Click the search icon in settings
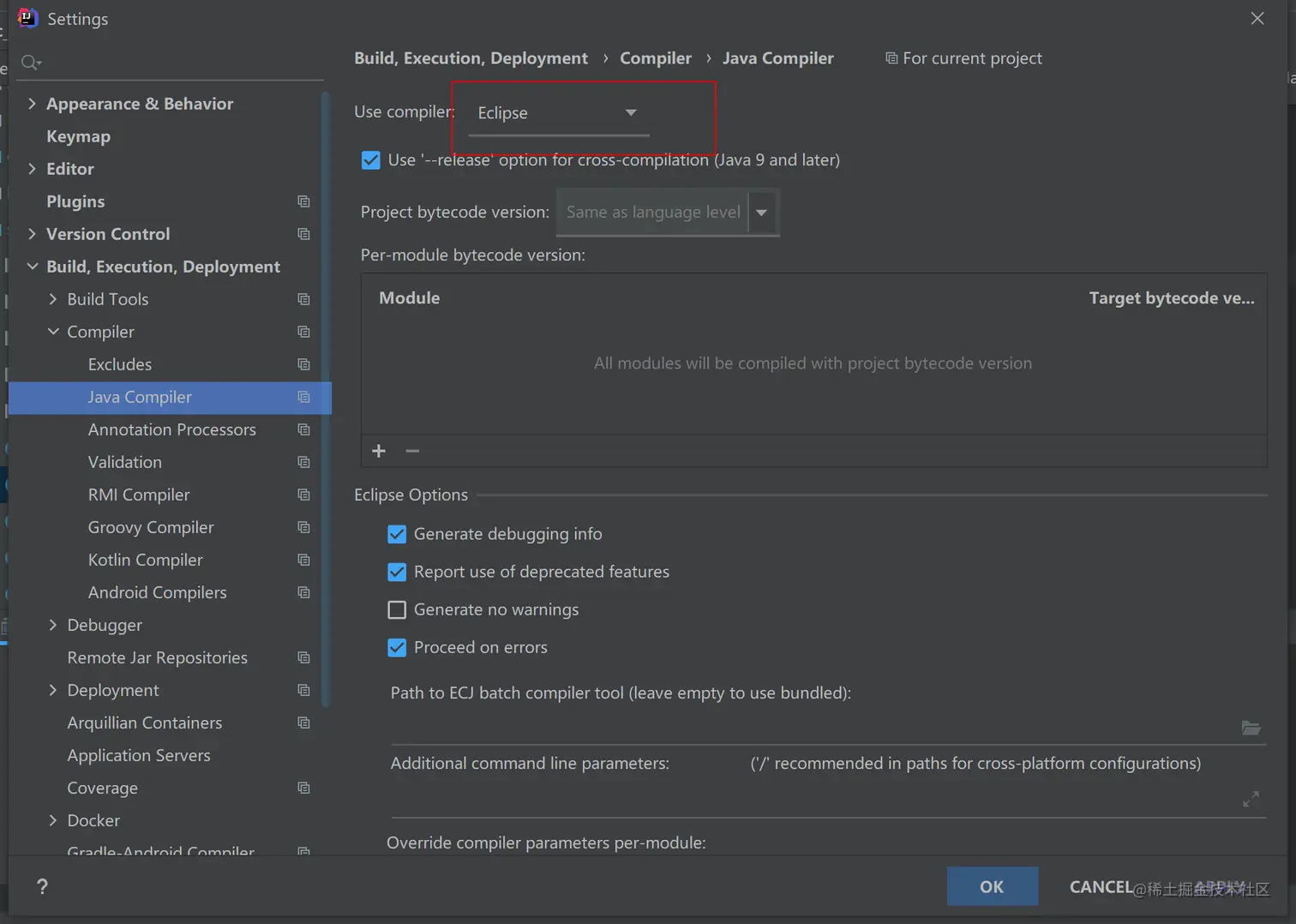The image size is (1296, 924). [x=31, y=63]
